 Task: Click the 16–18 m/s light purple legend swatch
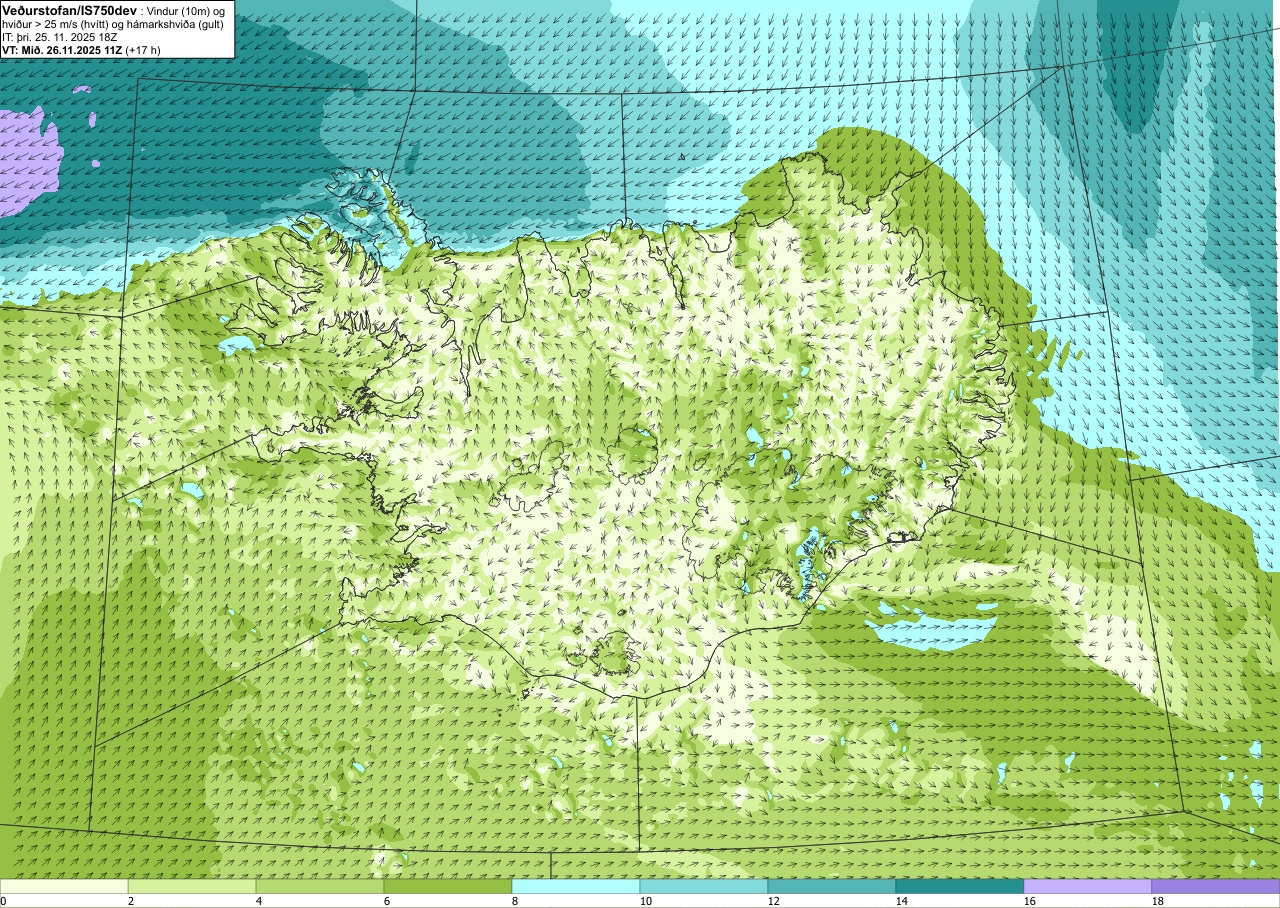click(1088, 886)
